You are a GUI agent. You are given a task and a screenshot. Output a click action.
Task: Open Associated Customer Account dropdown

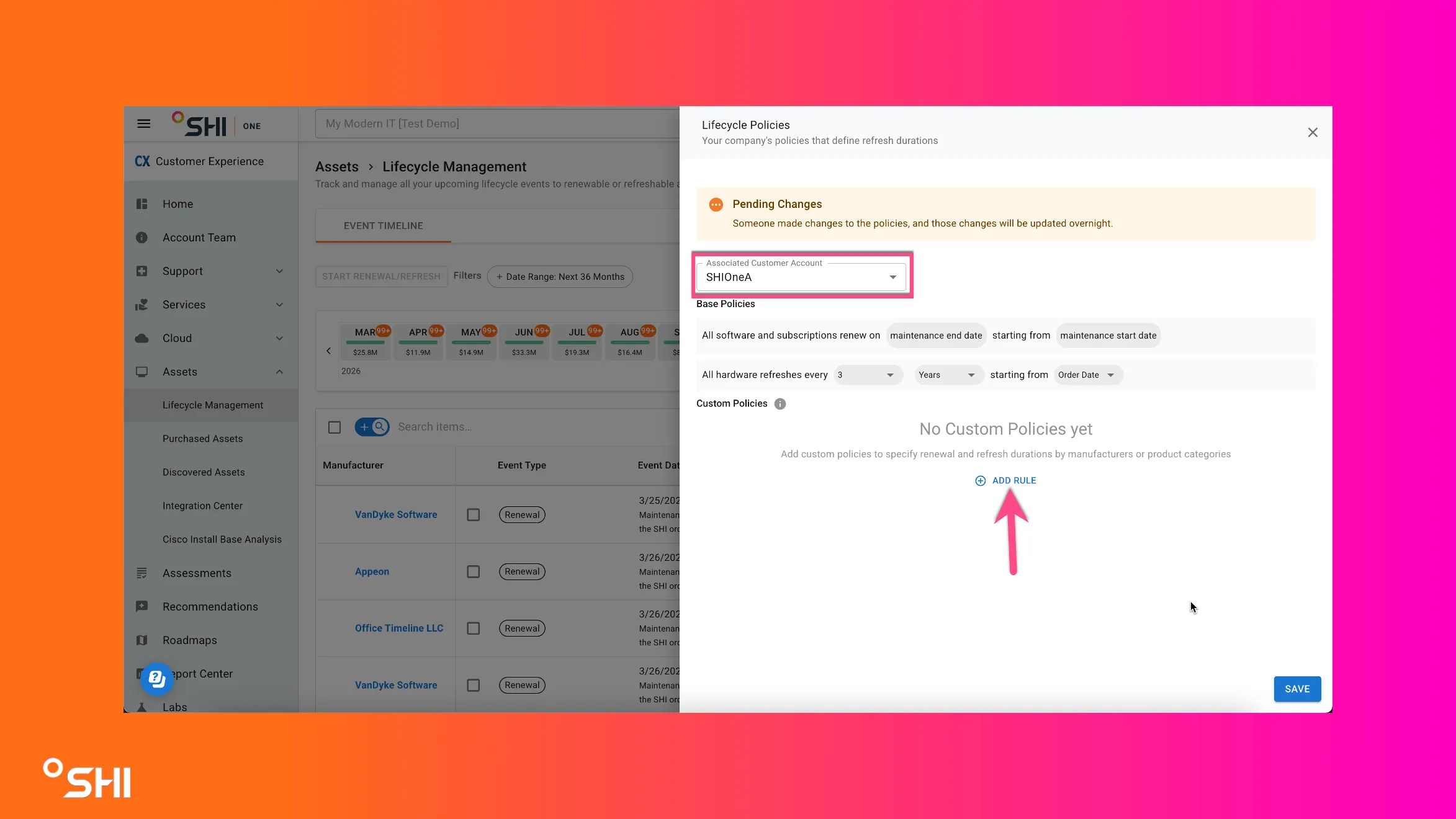(x=801, y=277)
